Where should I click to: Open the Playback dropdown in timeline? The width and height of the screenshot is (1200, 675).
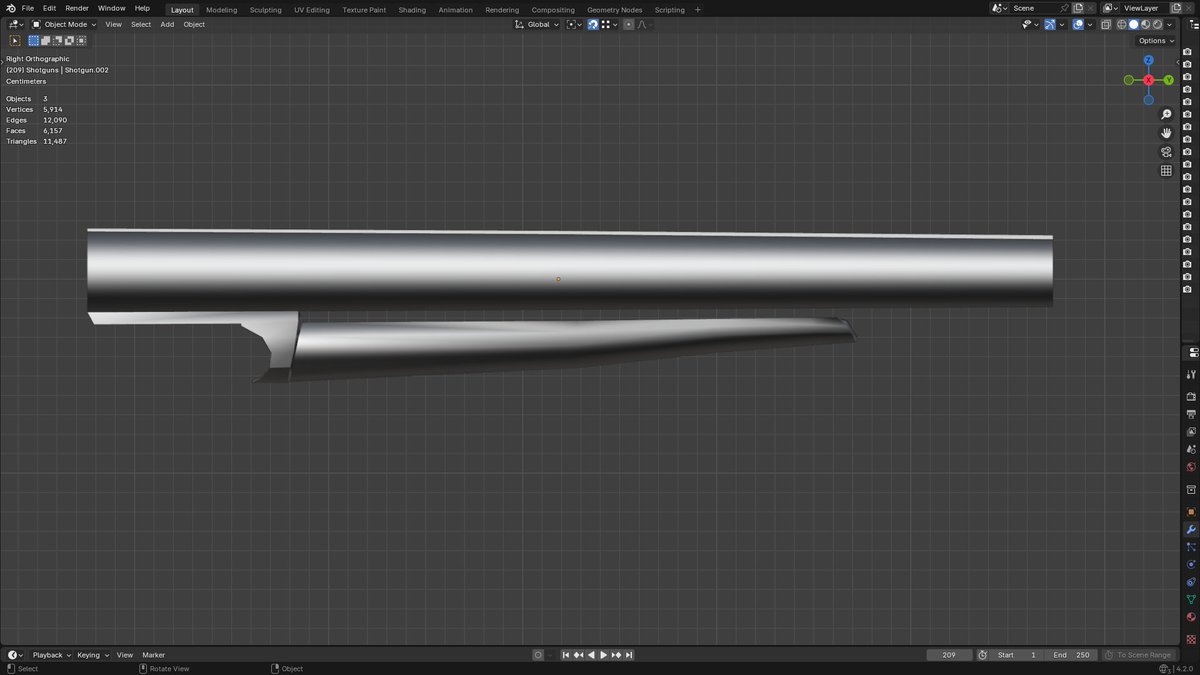[x=51, y=655]
